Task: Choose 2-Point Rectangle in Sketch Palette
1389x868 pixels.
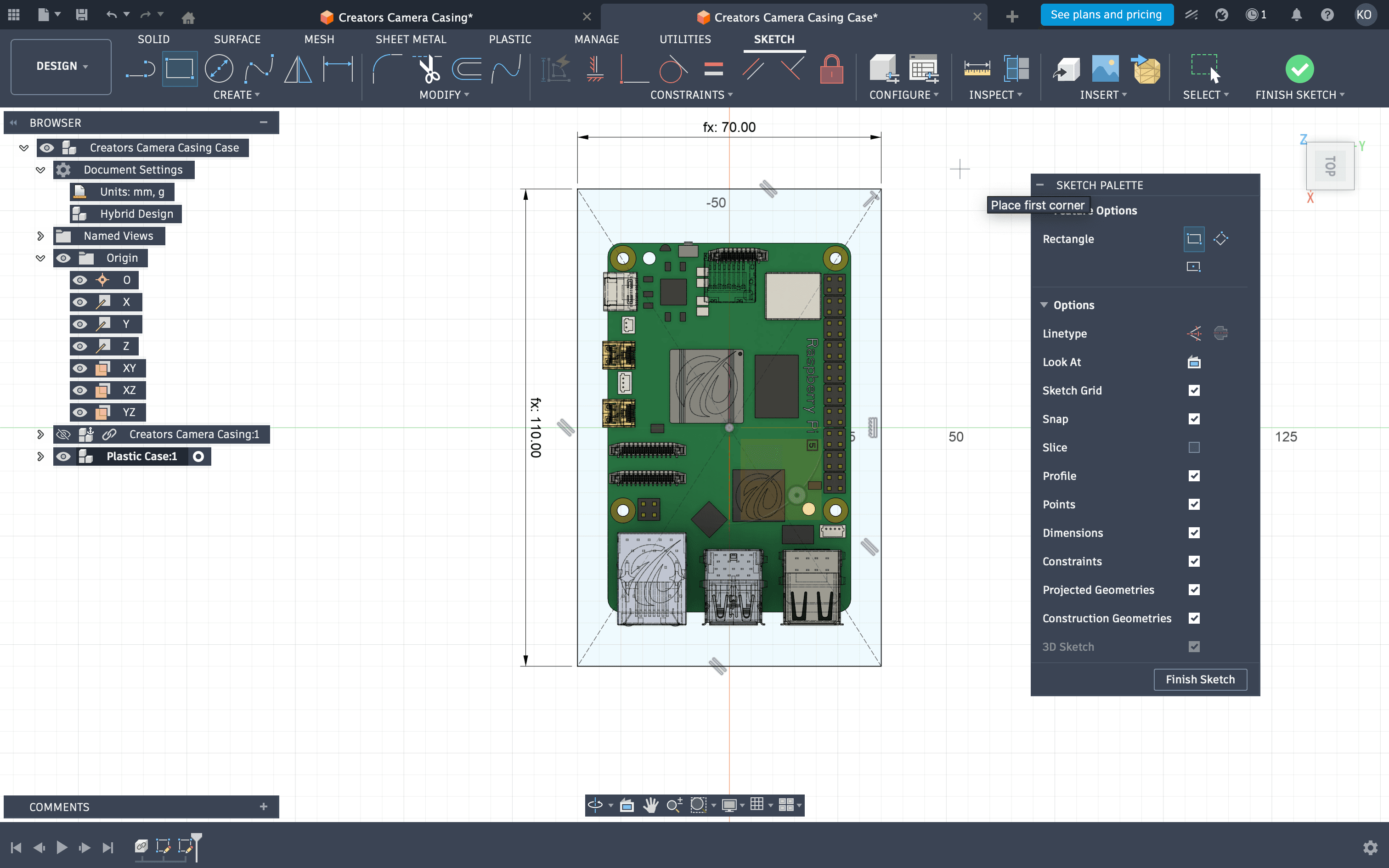Action: tap(1194, 239)
